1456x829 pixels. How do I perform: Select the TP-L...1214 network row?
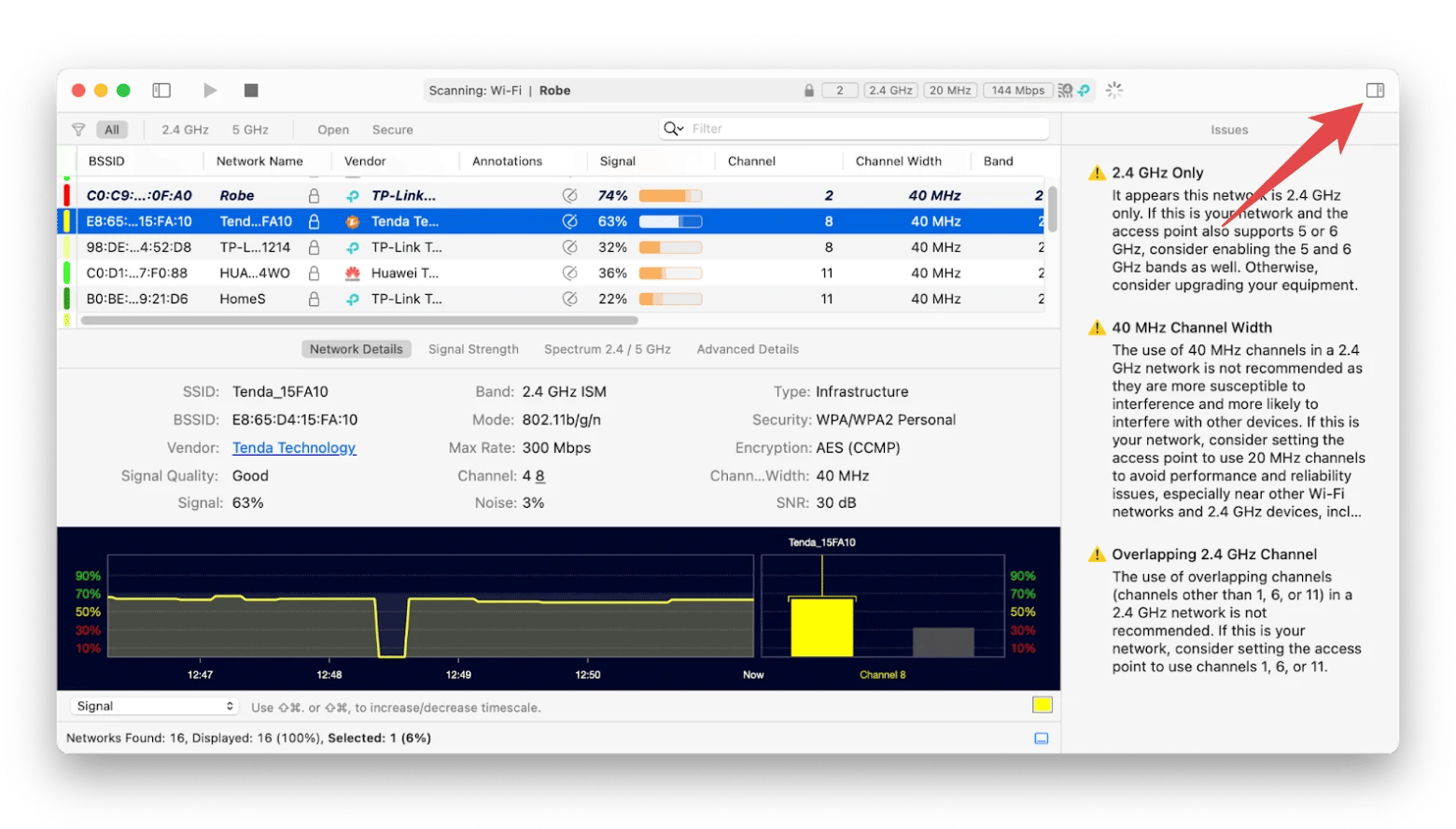click(553, 247)
